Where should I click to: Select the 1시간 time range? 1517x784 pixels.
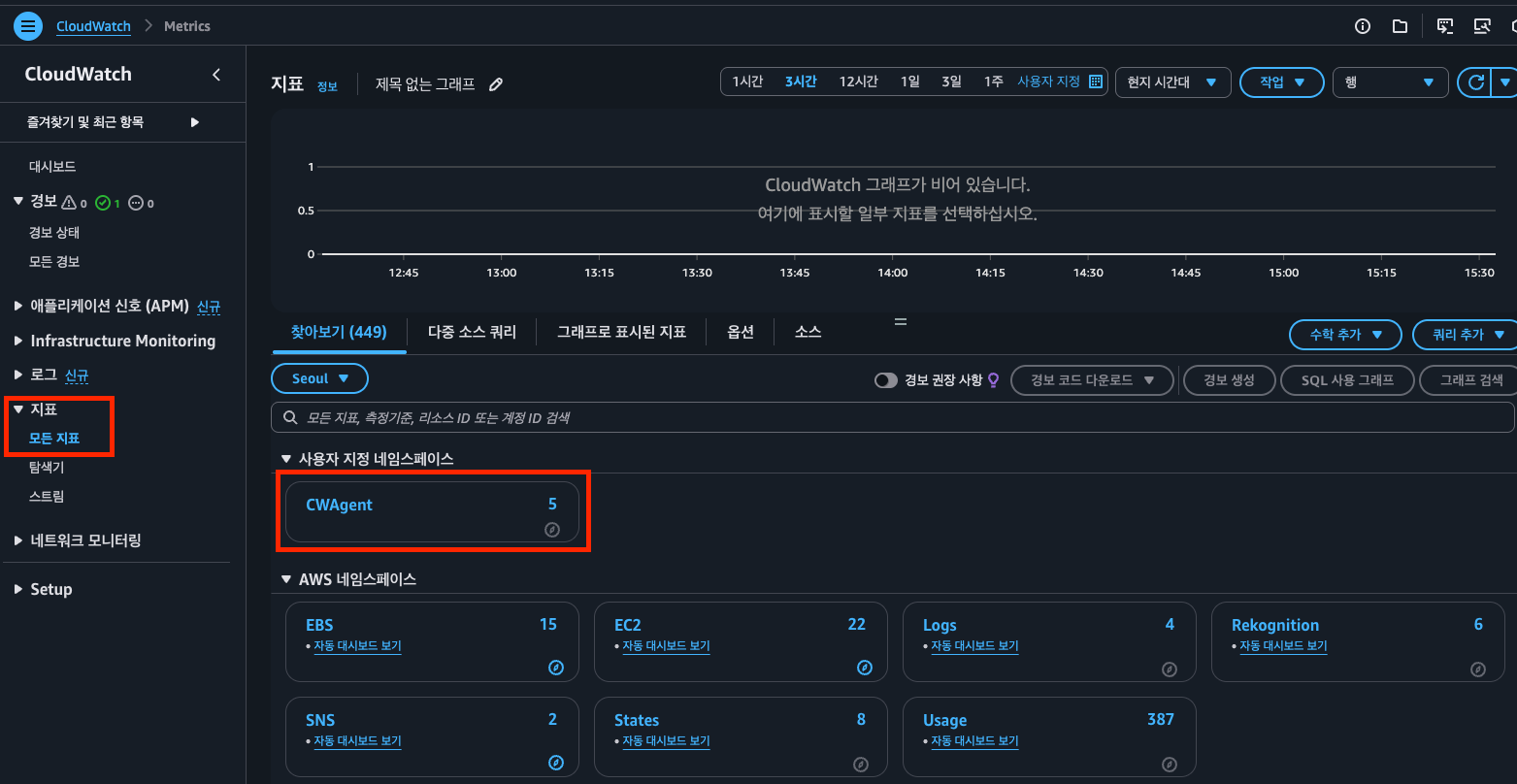tap(747, 82)
